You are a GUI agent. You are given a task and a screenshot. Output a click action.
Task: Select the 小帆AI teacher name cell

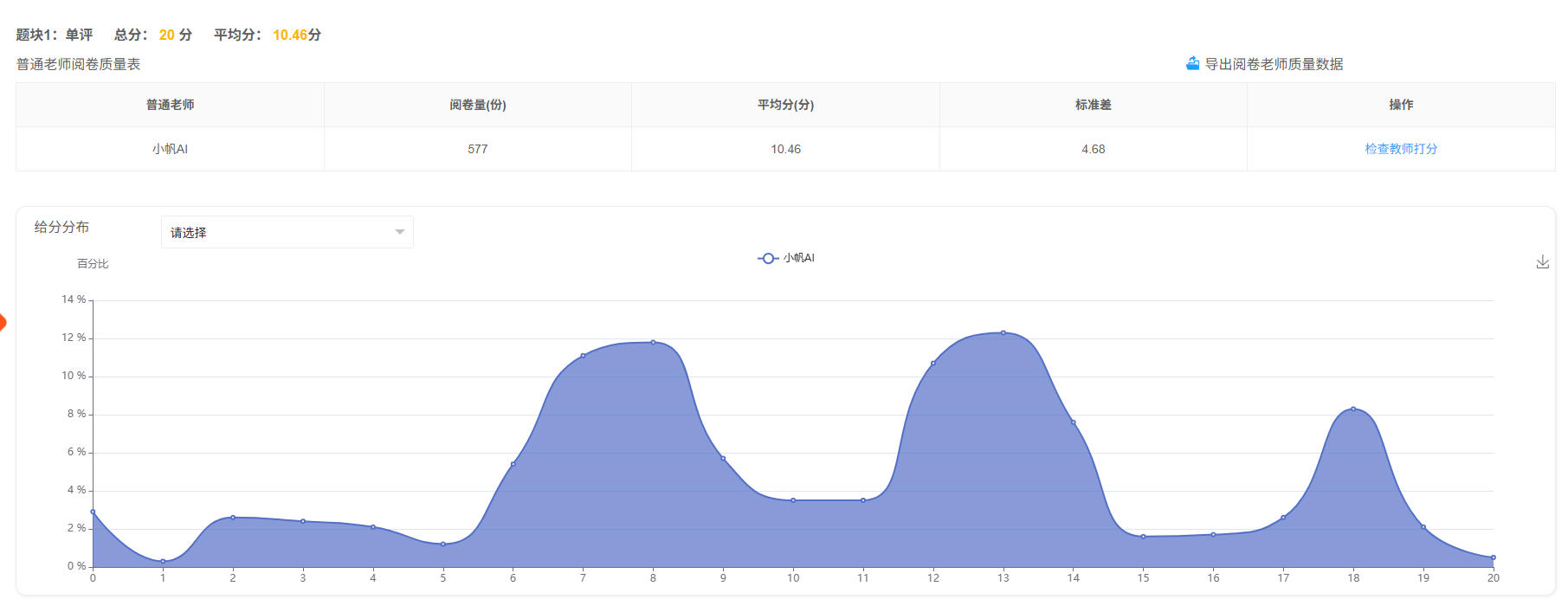coord(170,149)
